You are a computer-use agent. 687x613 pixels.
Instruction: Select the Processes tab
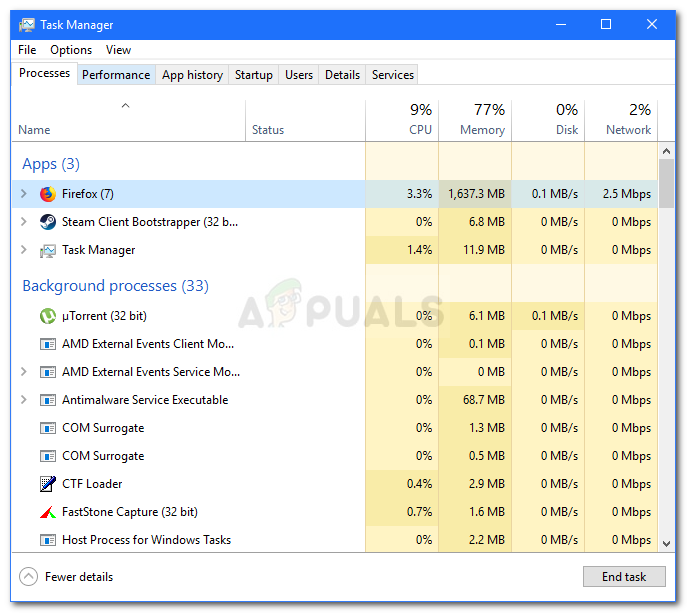(44, 73)
